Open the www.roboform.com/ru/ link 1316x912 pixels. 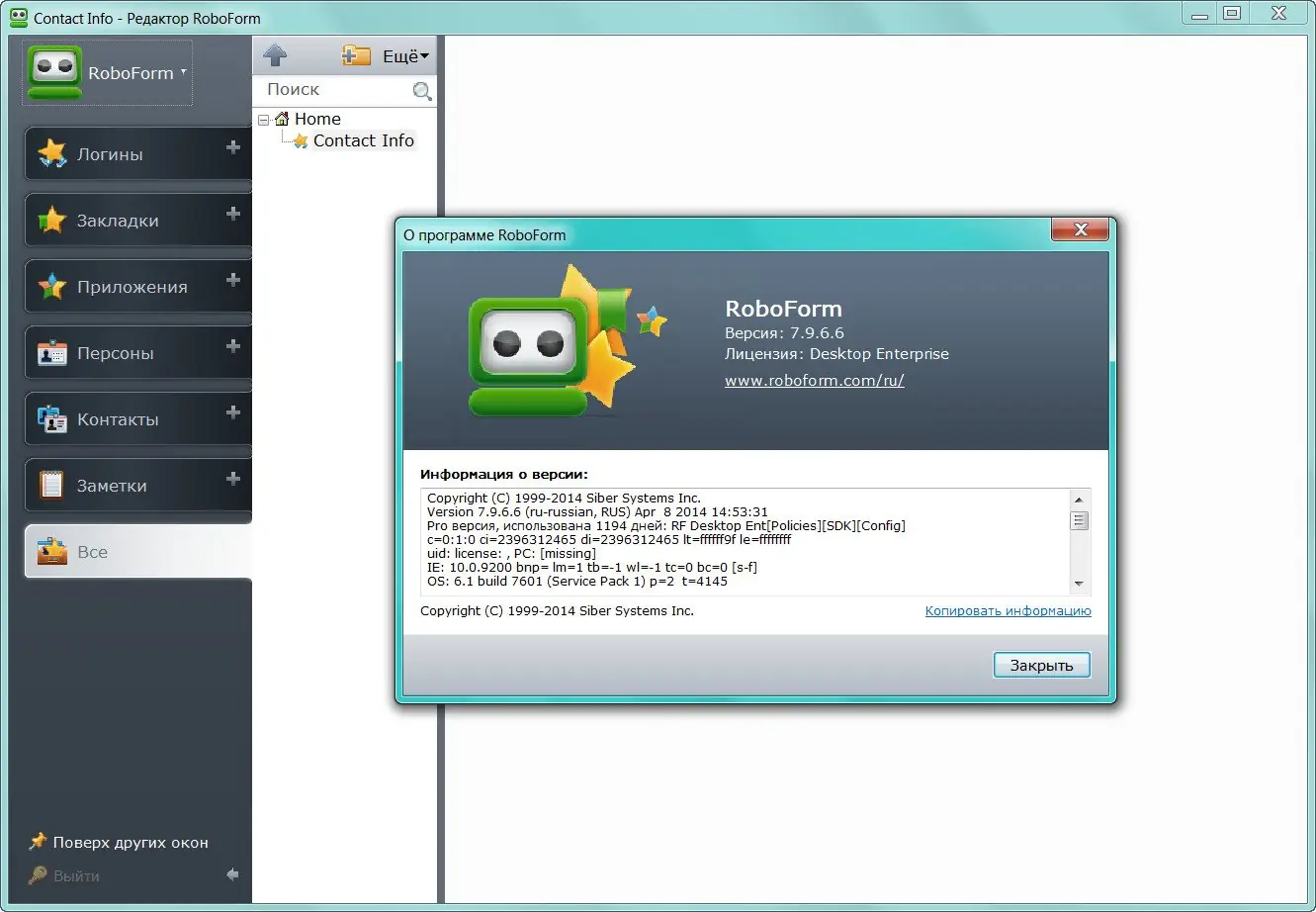coord(815,380)
